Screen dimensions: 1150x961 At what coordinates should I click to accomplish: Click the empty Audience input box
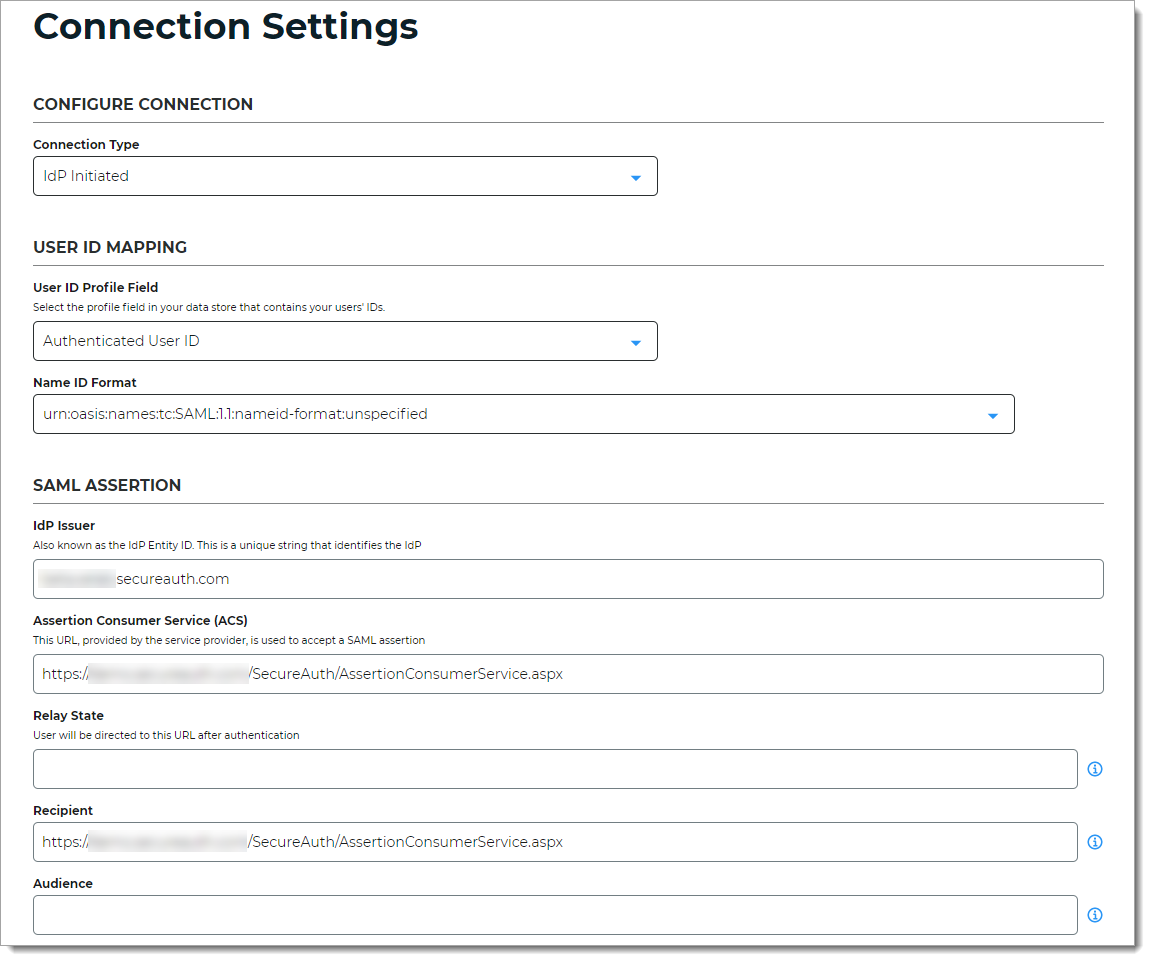[555, 915]
